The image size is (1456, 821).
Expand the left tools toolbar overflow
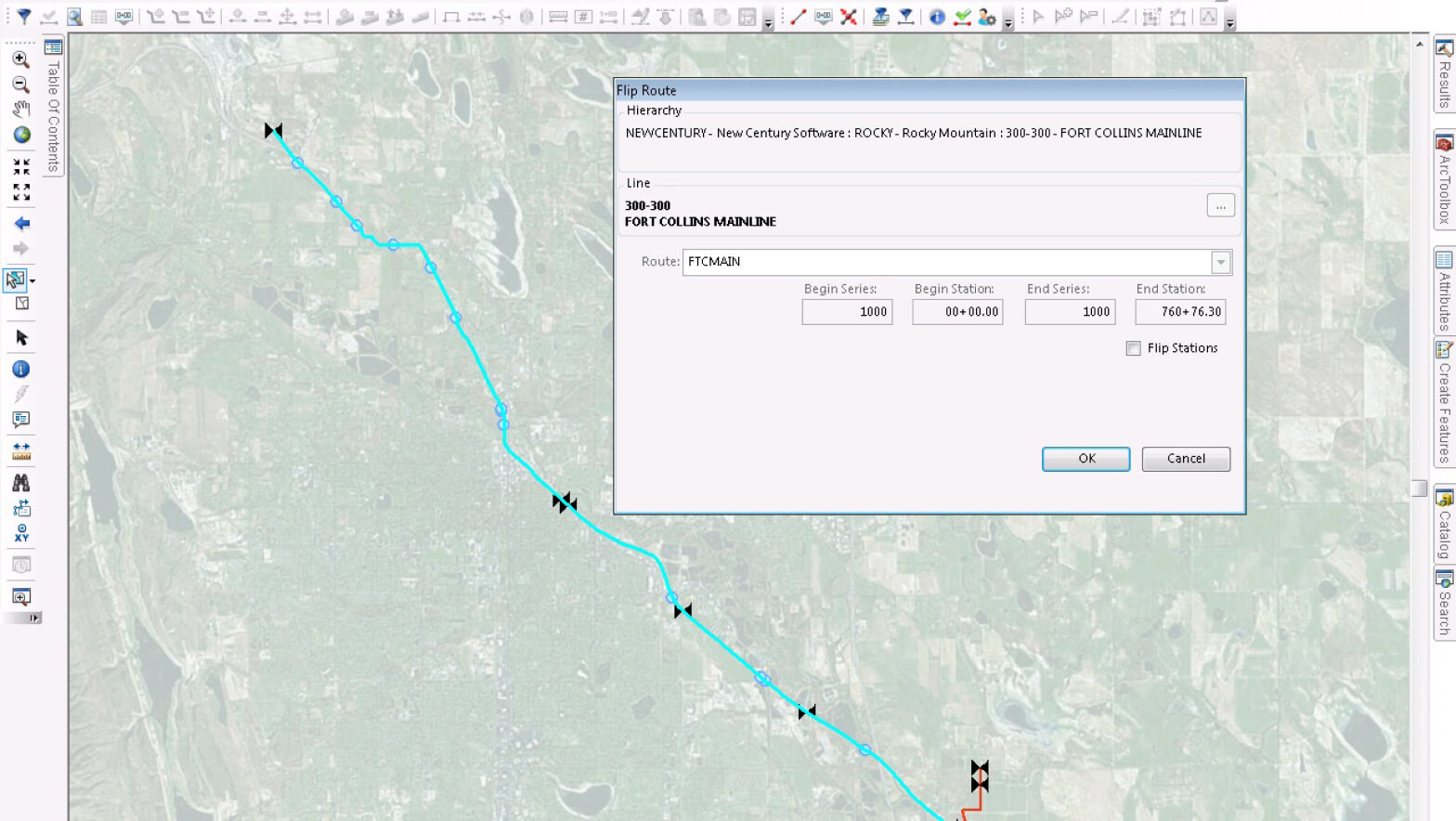34,618
